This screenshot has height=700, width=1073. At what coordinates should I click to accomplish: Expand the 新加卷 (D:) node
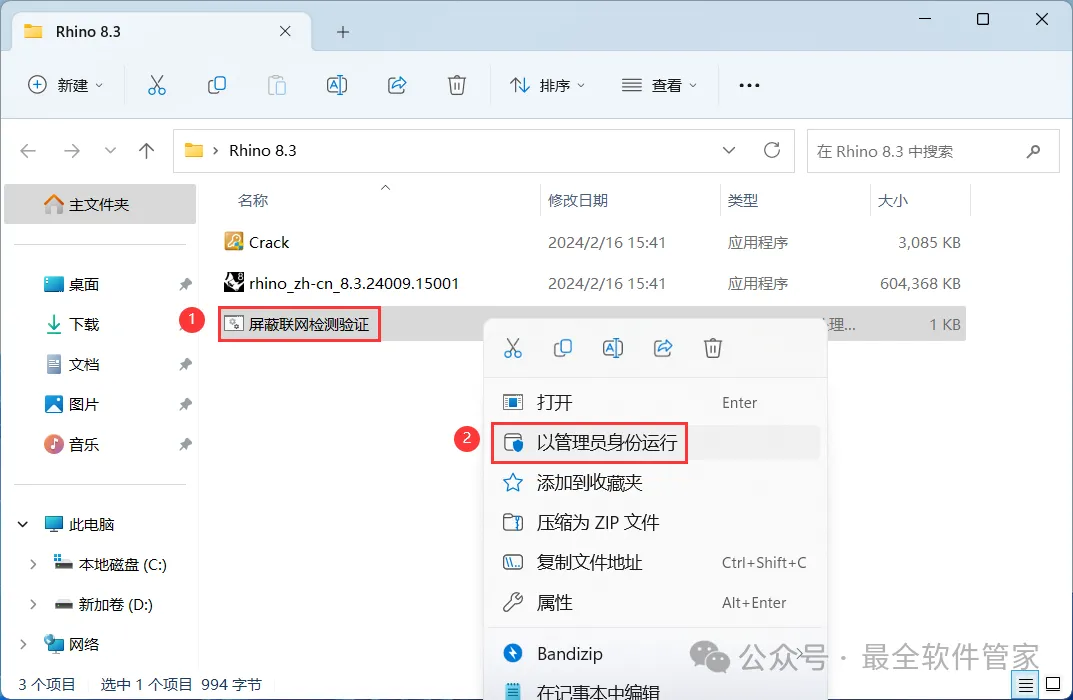coord(33,604)
